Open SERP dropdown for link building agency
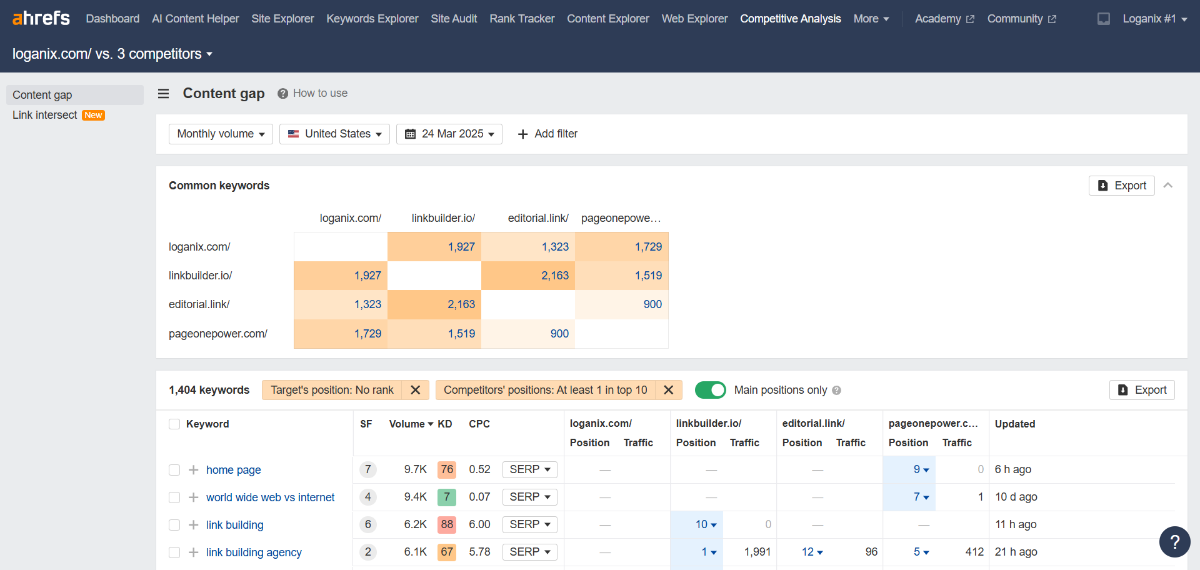The image size is (1200, 570). [530, 552]
